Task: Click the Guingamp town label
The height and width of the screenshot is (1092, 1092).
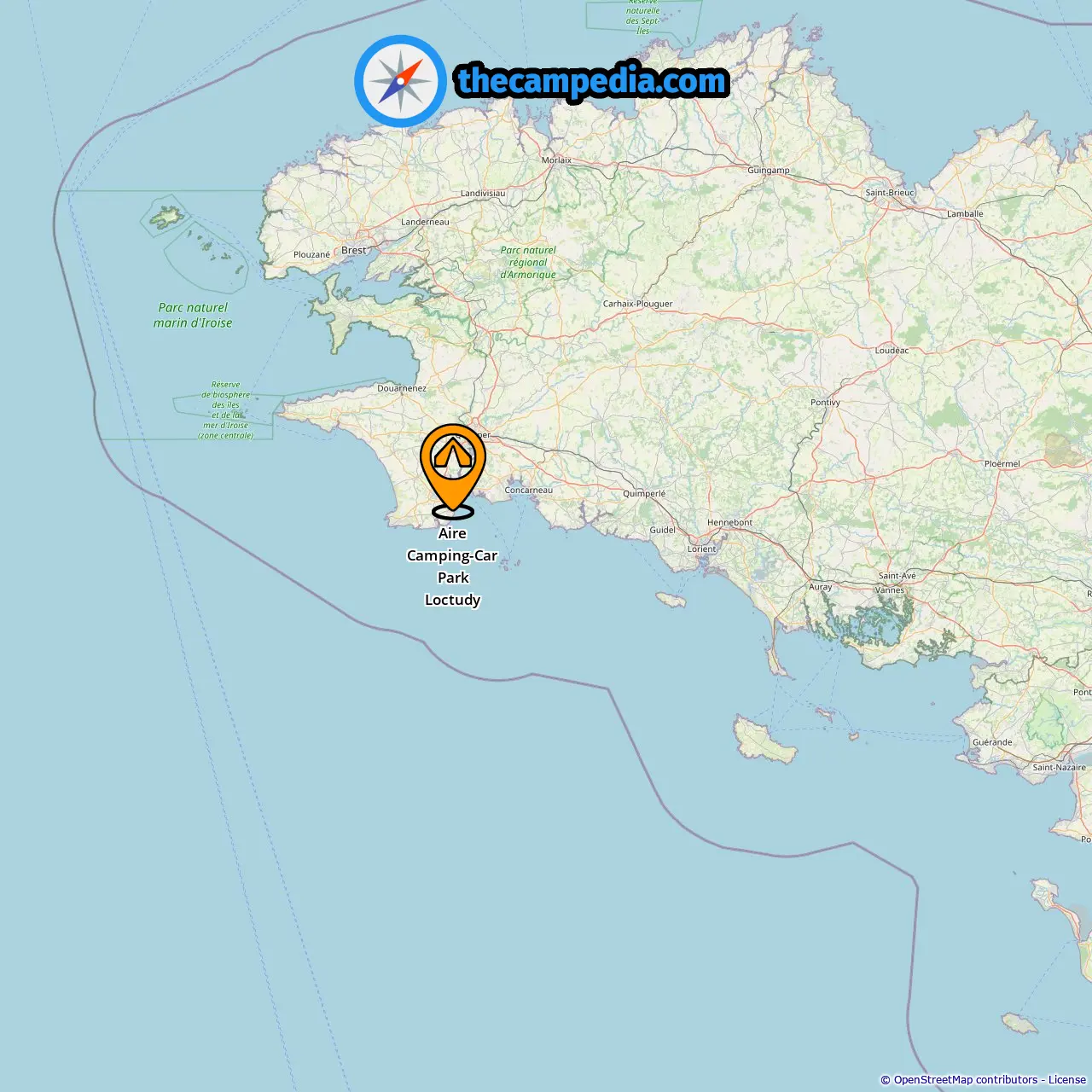Action: (x=769, y=170)
